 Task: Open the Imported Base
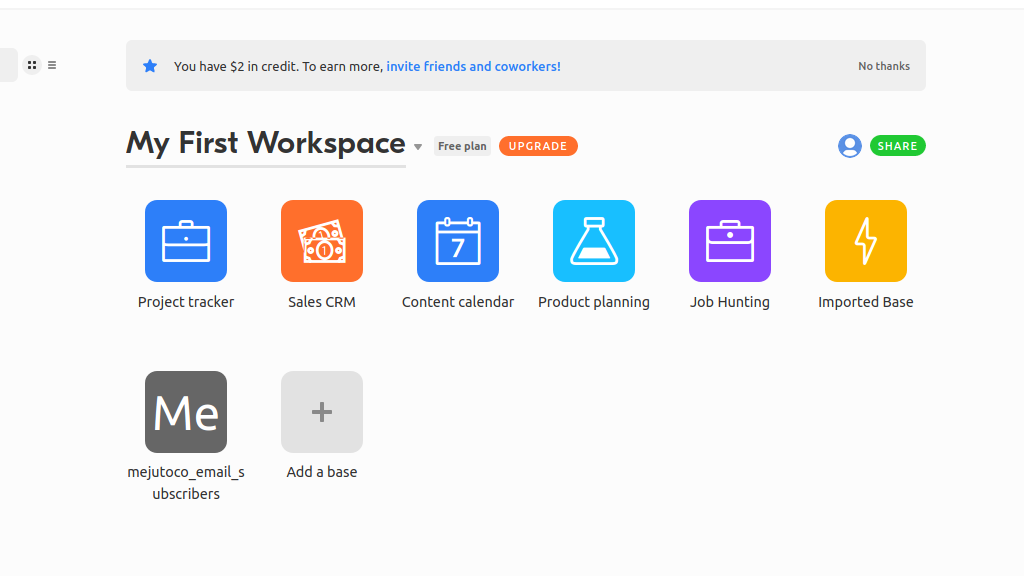point(866,240)
